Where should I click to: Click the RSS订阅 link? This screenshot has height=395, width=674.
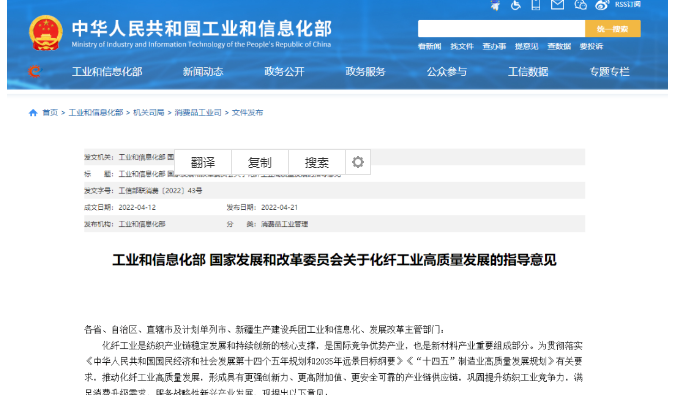(628, 4)
